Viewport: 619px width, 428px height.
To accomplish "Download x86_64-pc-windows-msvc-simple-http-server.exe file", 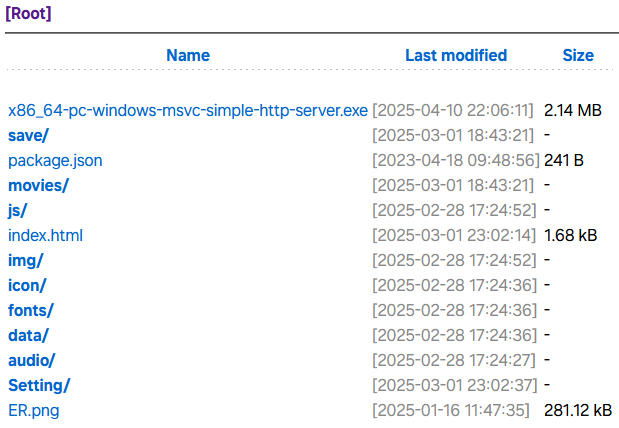I will coord(188,110).
